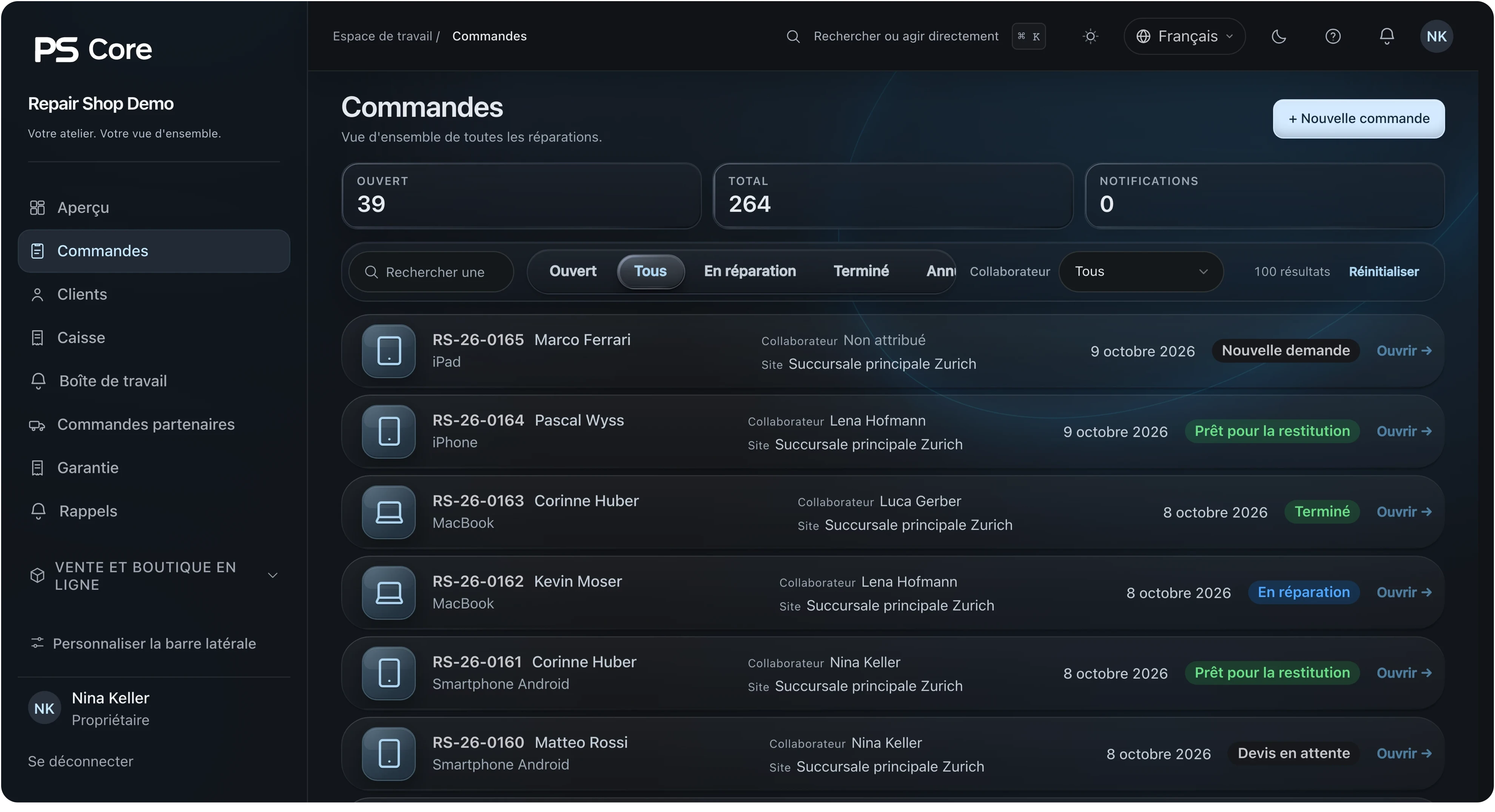Expand Vente et boutique en ligne section
Screen dimensions: 1495x812
tap(154, 576)
